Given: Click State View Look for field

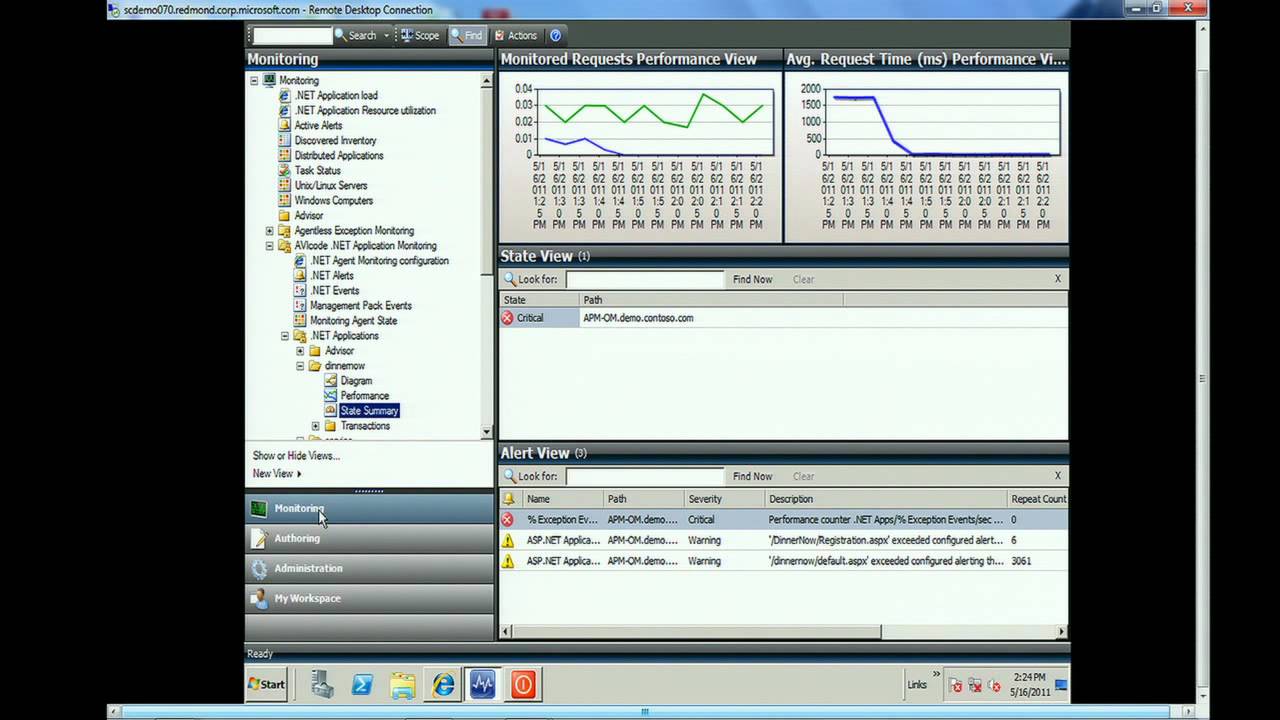Looking at the screenshot, I should (x=645, y=279).
